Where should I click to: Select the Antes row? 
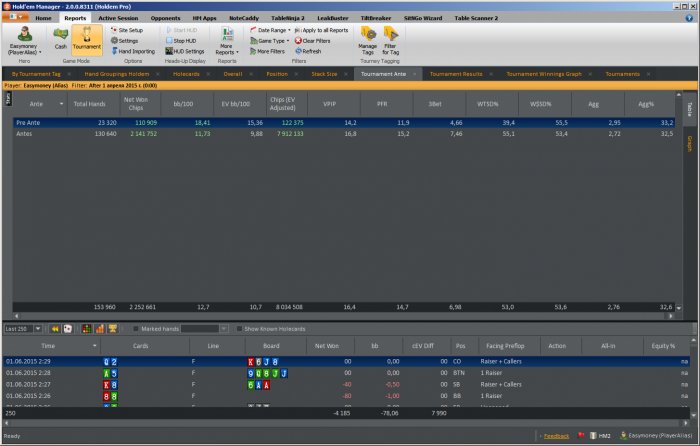pyautogui.click(x=344, y=133)
